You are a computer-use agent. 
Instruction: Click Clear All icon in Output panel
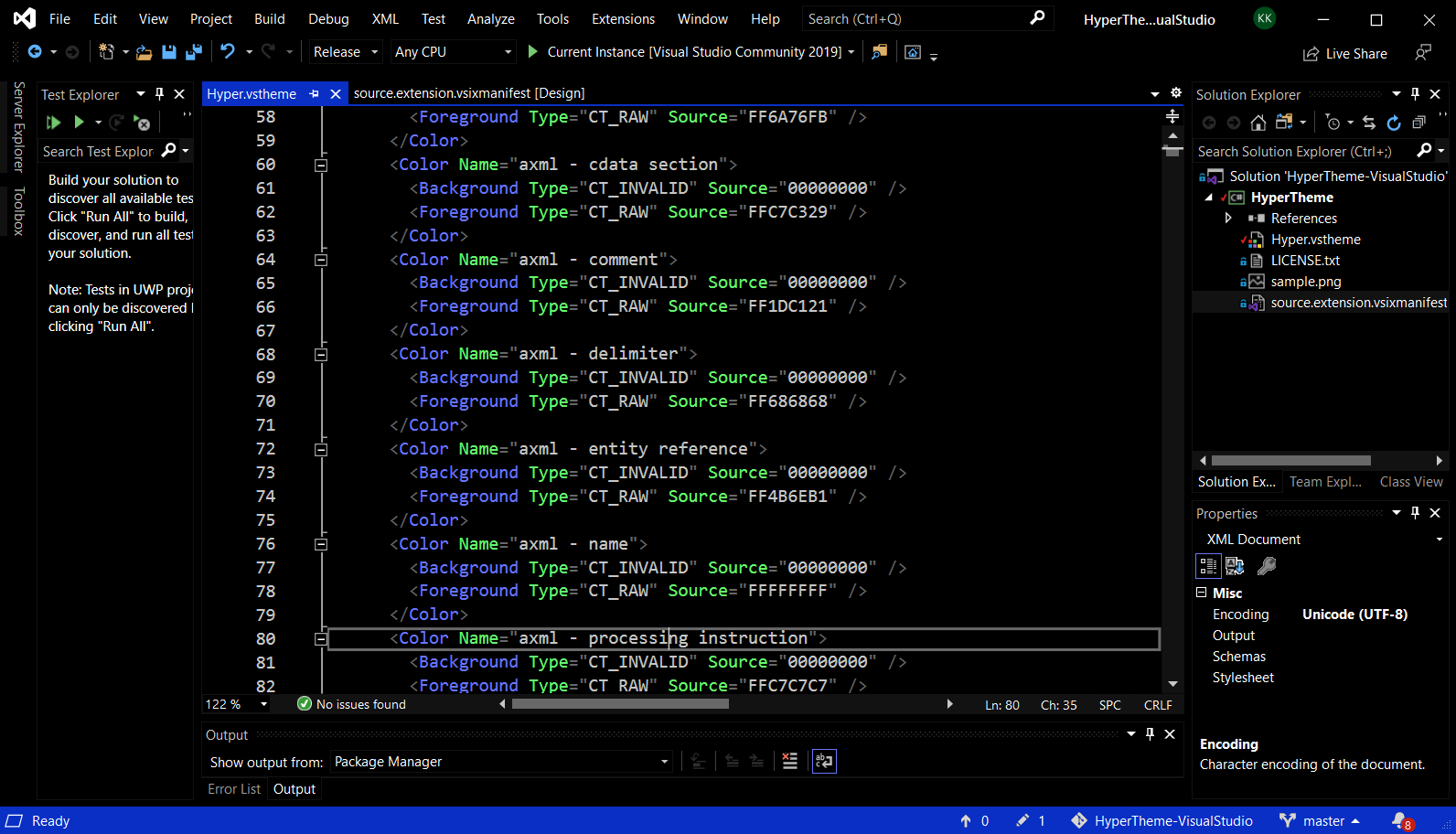790,761
